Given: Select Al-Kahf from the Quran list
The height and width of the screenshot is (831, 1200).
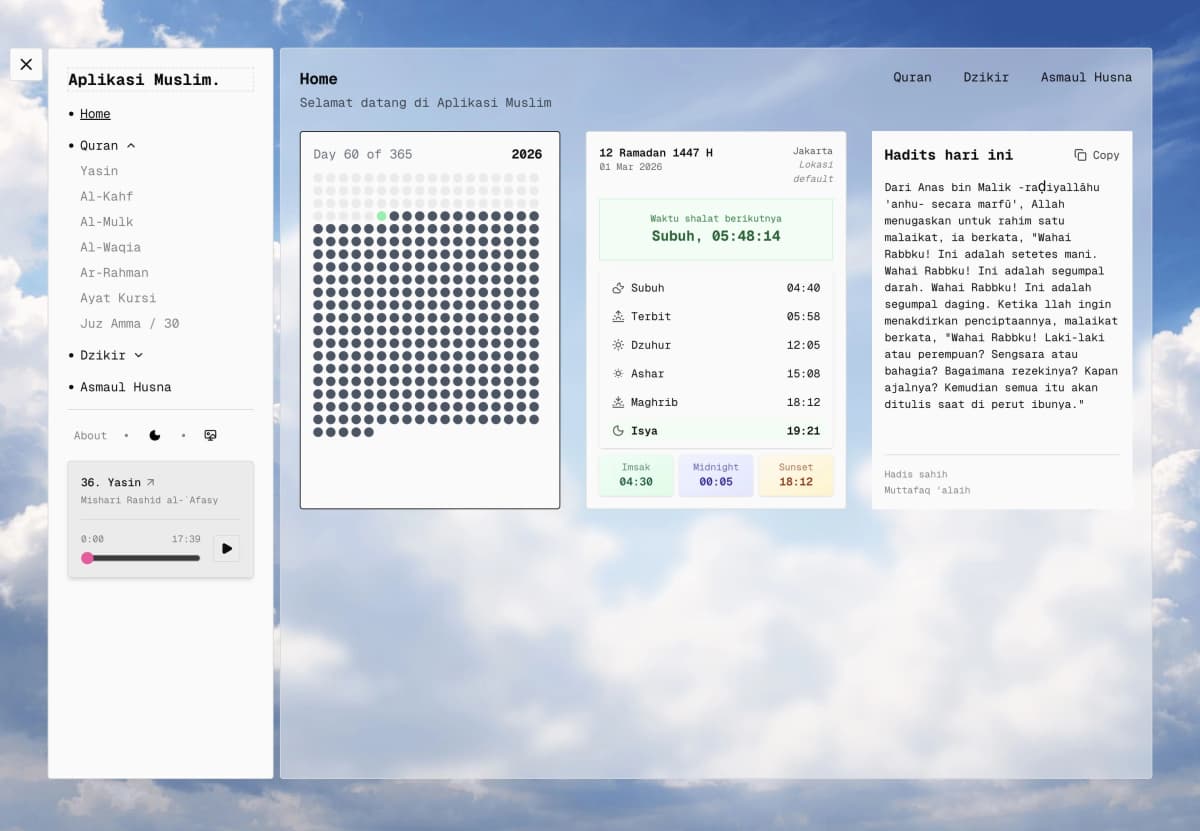Looking at the screenshot, I should click(x=106, y=196).
